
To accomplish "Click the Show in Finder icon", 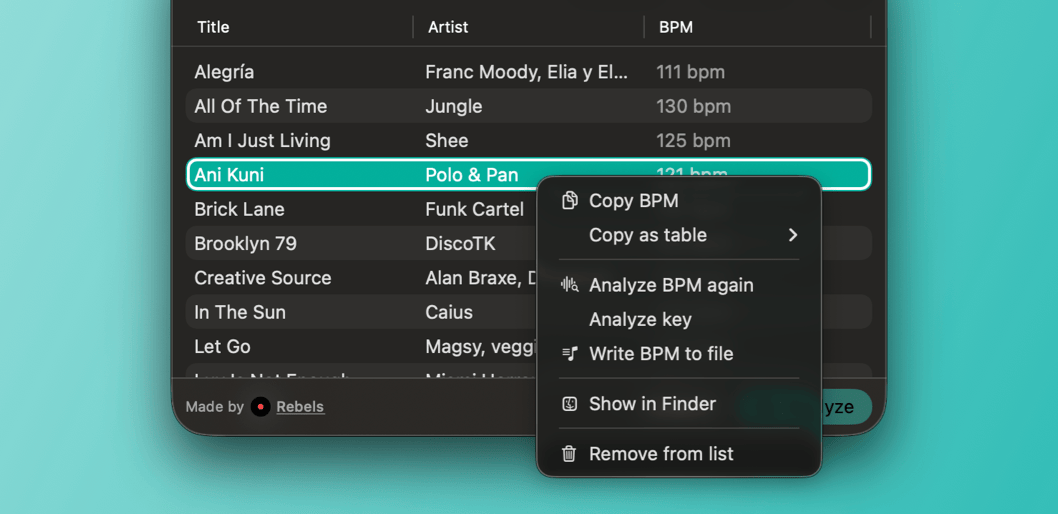I will click(x=569, y=404).
